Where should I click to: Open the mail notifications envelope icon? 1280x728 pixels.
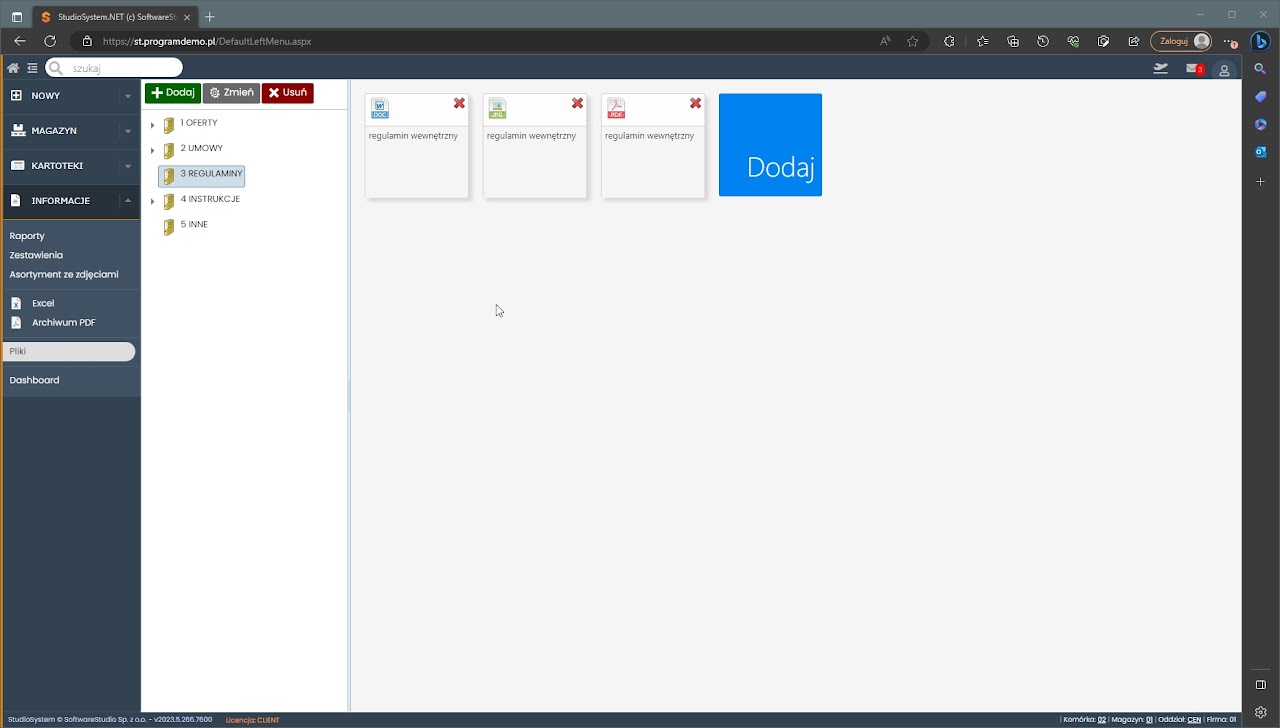point(1193,69)
